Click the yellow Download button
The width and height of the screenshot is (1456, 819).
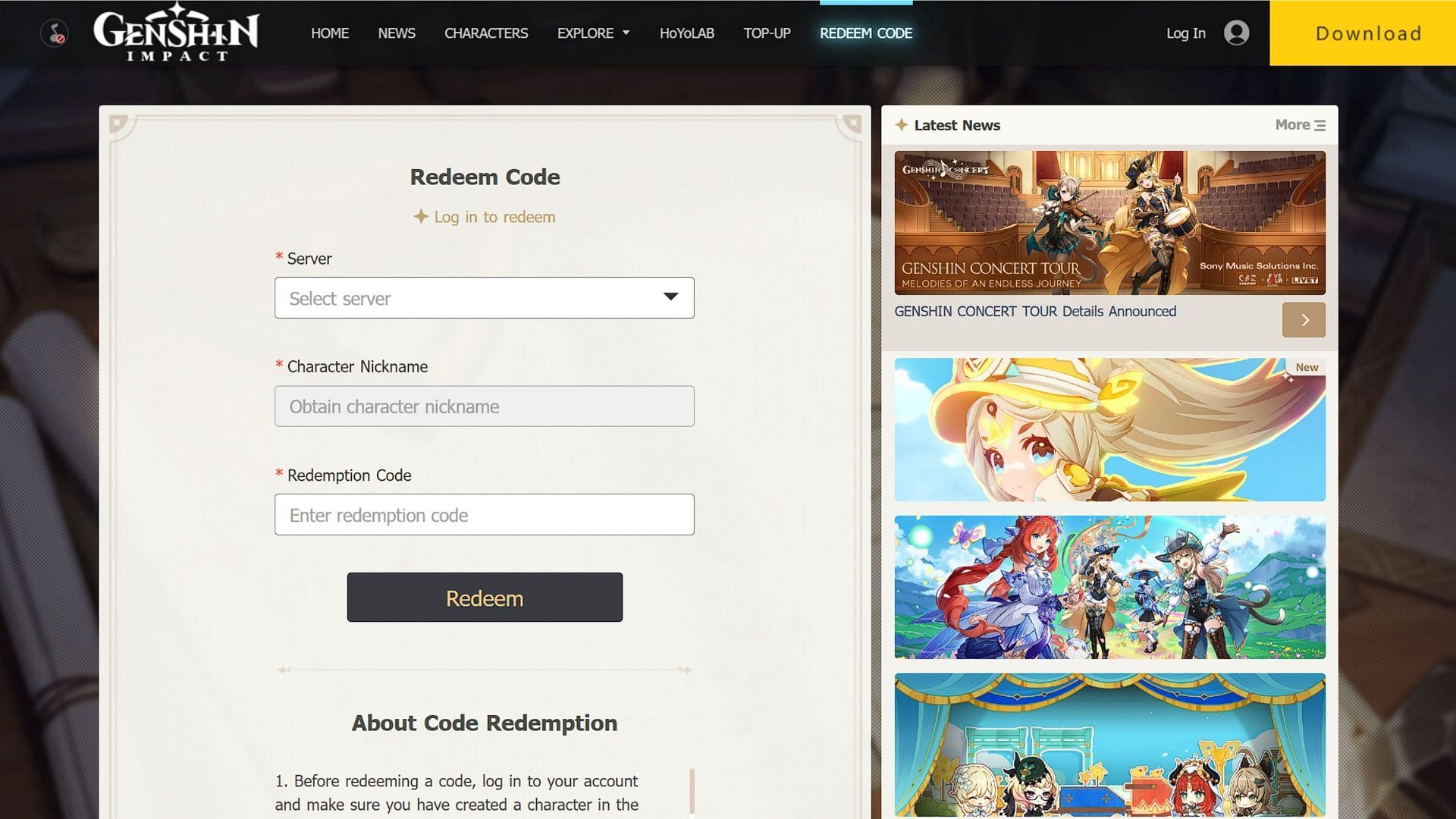coord(1363,33)
